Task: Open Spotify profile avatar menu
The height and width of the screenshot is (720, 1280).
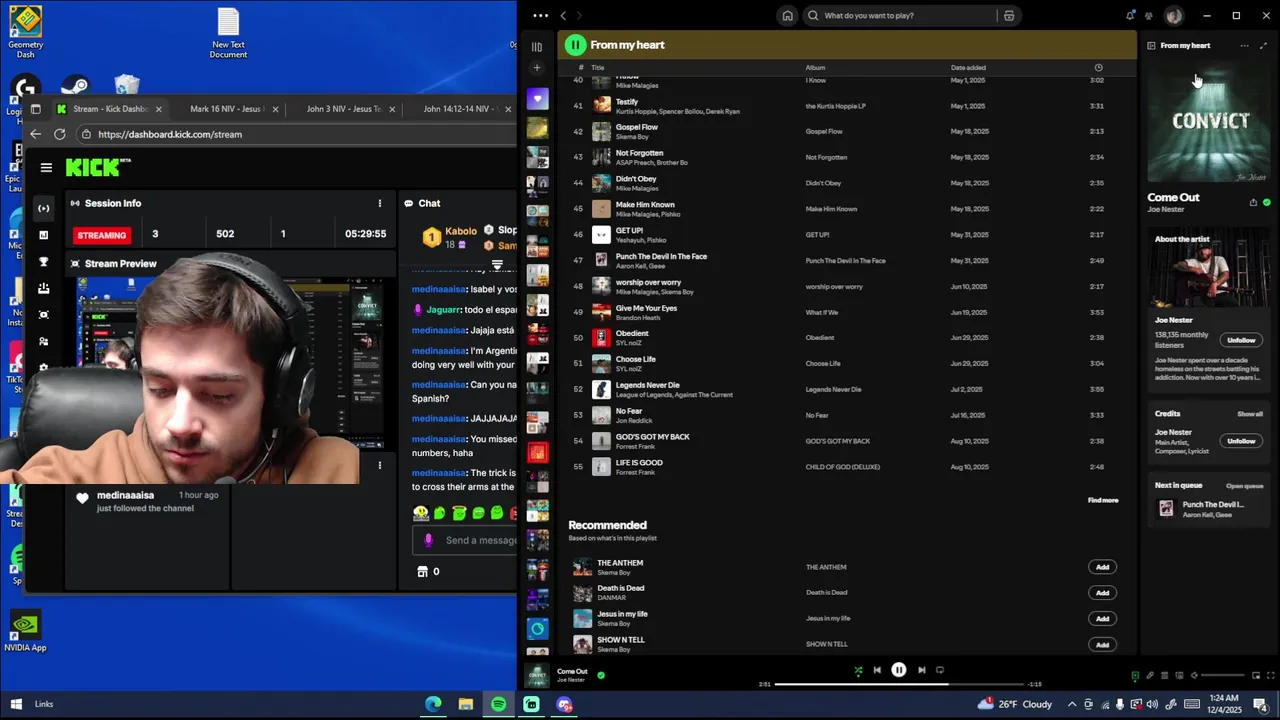Action: 1174,15
